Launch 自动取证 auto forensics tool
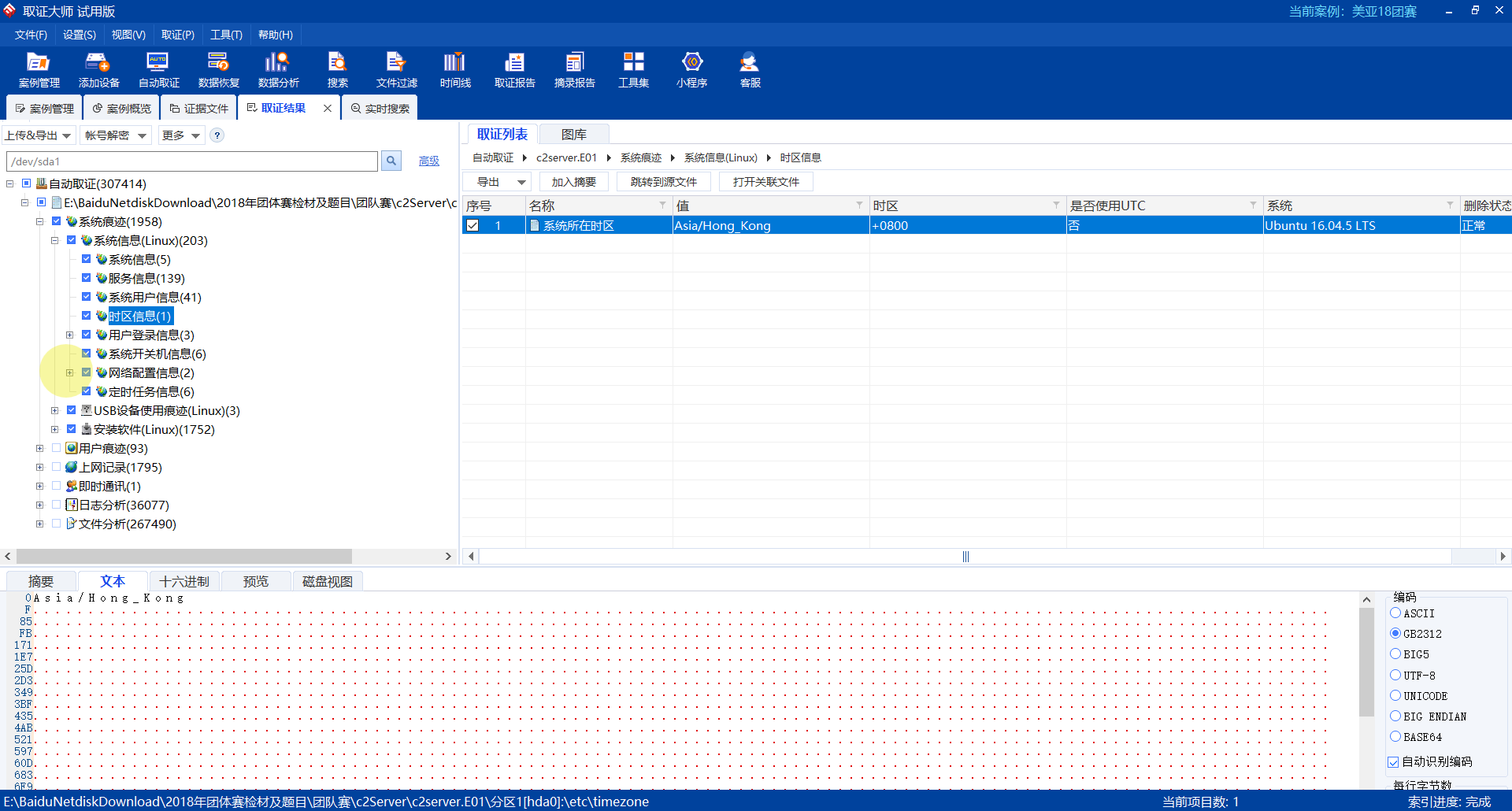Screen dimensions: 1512x811 pos(158,69)
